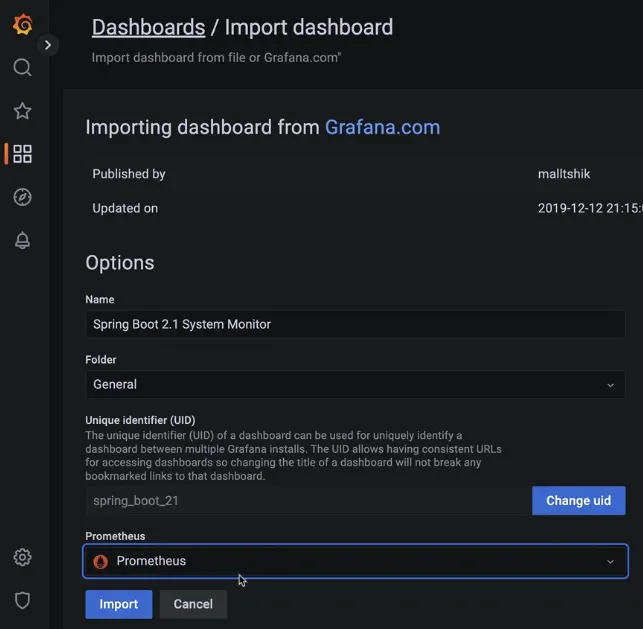Screen dimensions: 643x629
Task: Click the spring_boot_21 UID field
Action: [308, 501]
